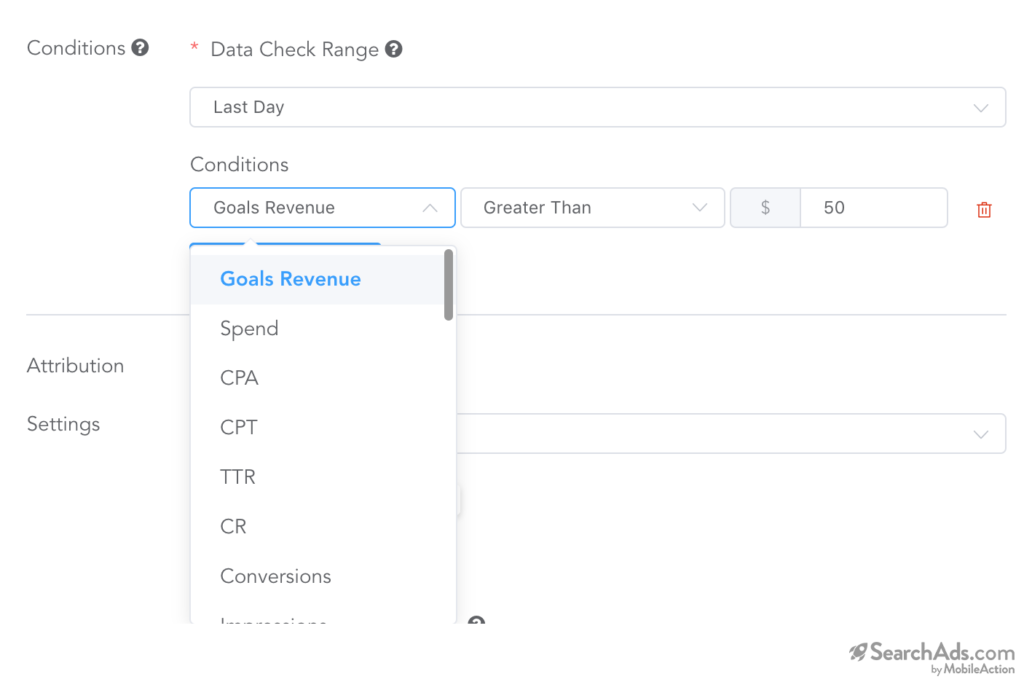Select partially visible Impressions option
This screenshot has height=698, width=1024.
[x=273, y=620]
